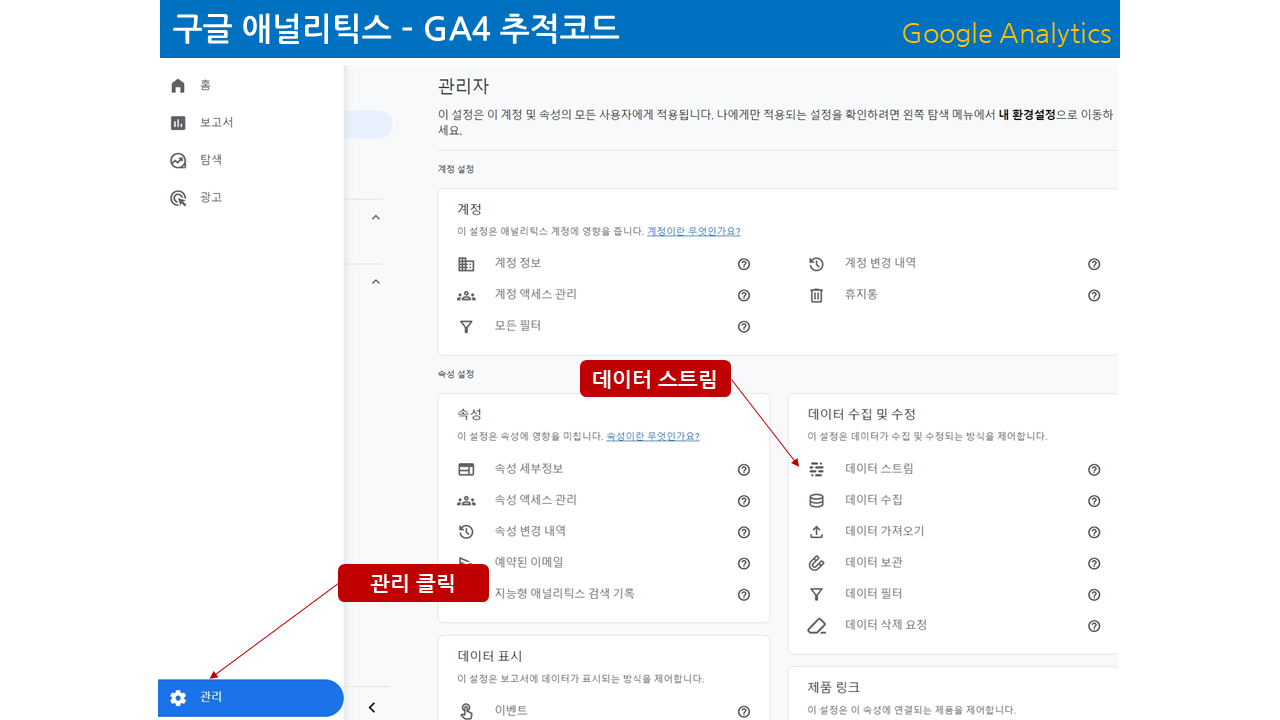Image resolution: width=1280 pixels, height=720 pixels.
Task: Collapse the side panel with left chevron
Action: (x=372, y=707)
